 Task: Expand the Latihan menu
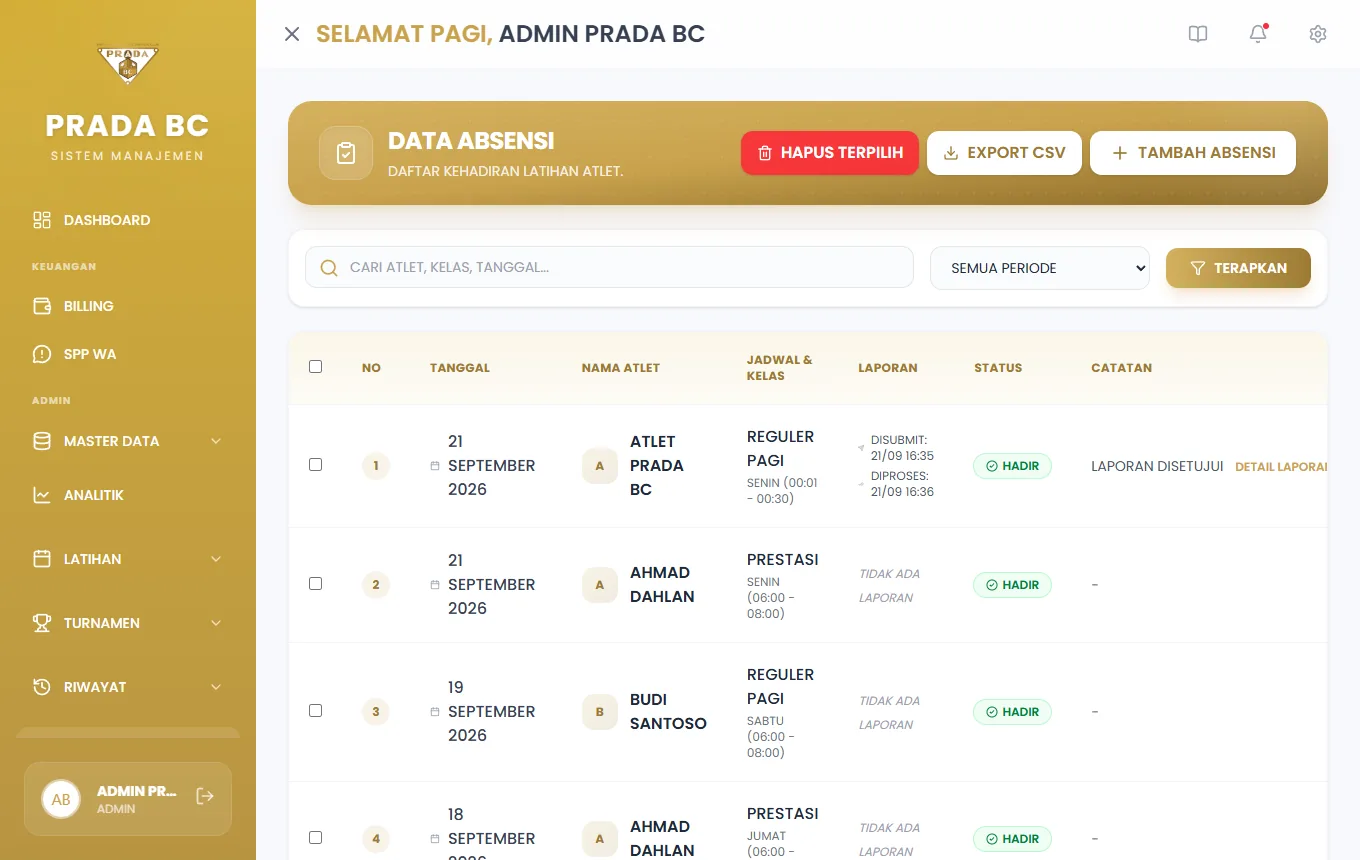[x=127, y=559]
